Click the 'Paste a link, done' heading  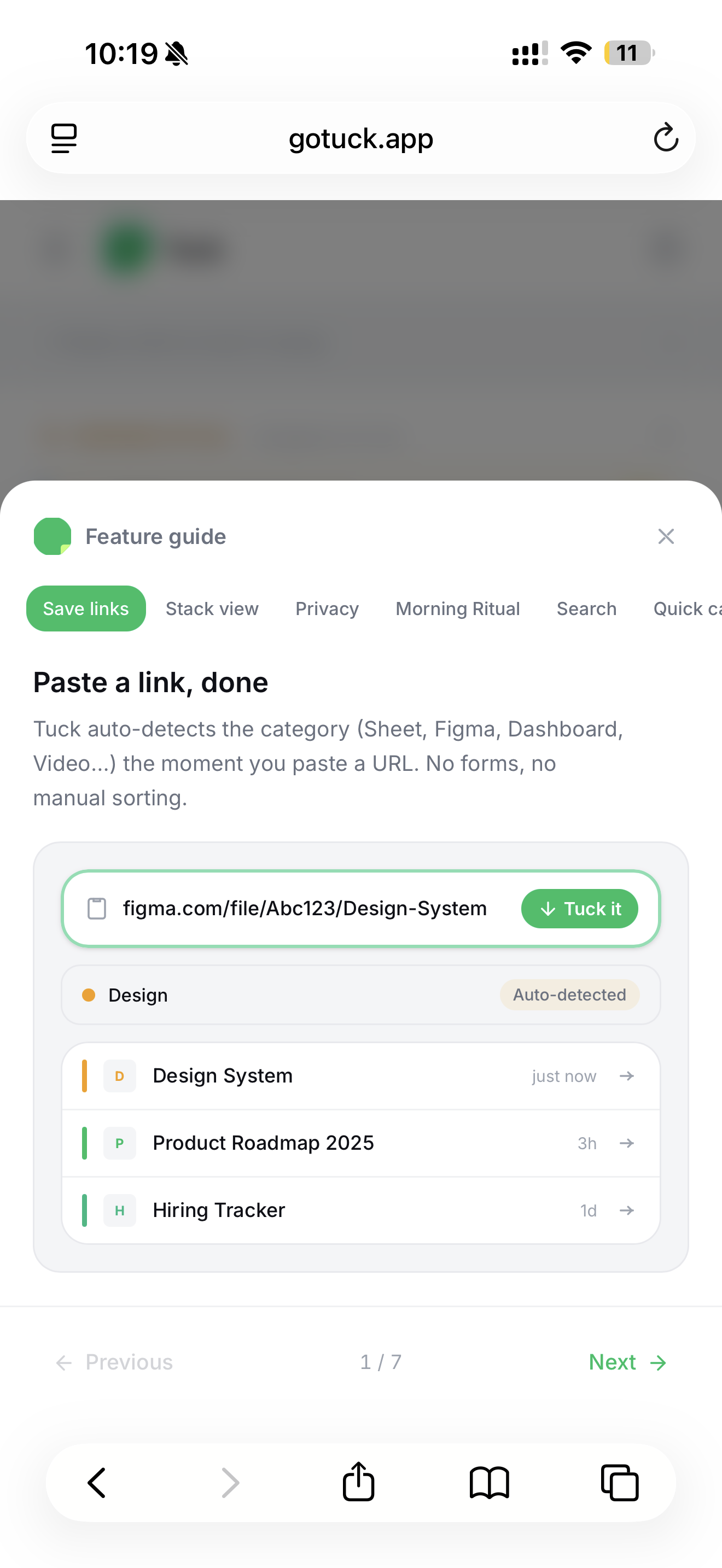[150, 682]
